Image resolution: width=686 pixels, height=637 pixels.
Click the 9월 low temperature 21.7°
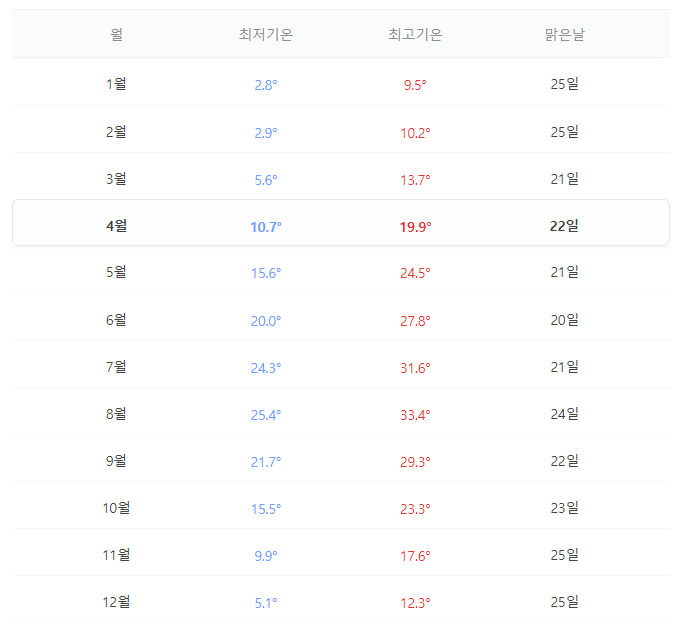click(x=266, y=462)
